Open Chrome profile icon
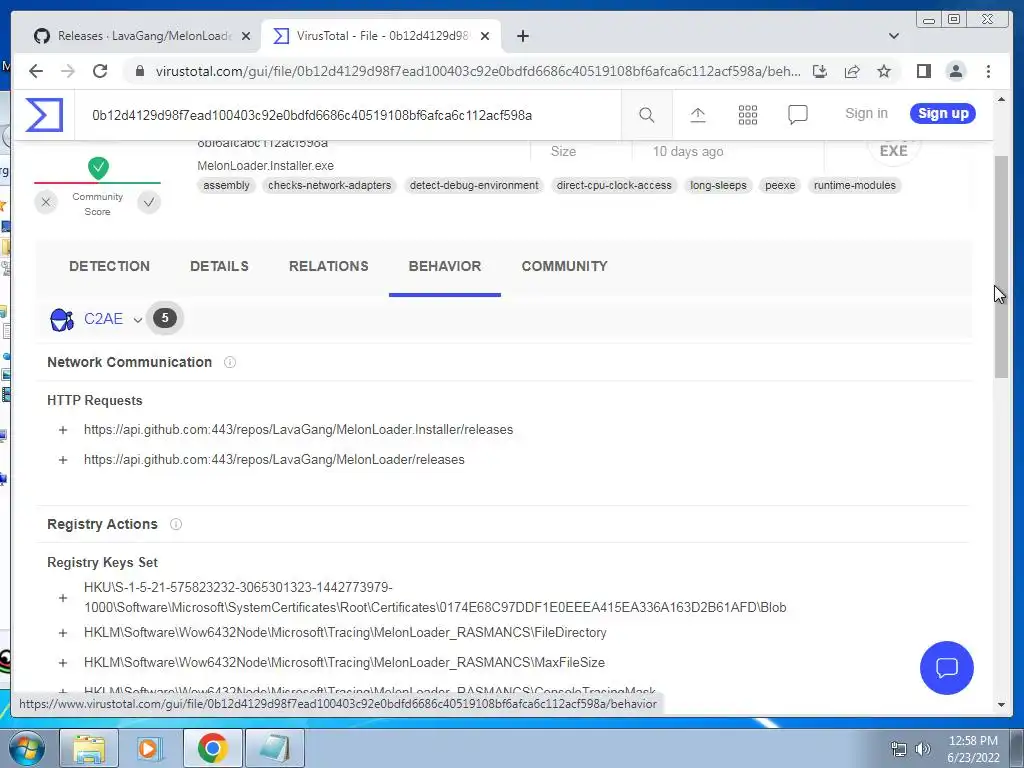Image resolution: width=1024 pixels, height=768 pixels. click(955, 71)
